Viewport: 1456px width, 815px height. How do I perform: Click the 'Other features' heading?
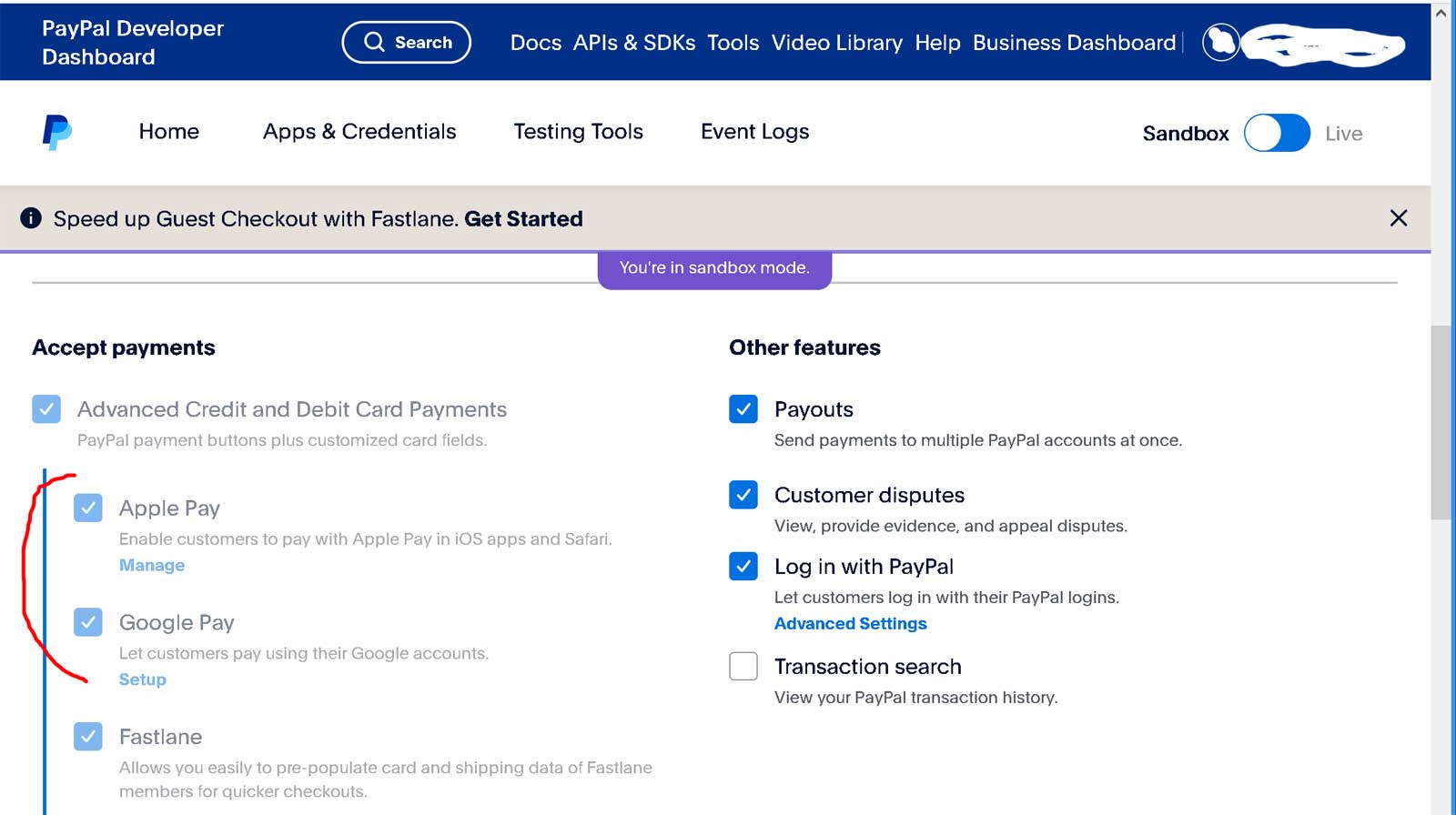tap(804, 347)
